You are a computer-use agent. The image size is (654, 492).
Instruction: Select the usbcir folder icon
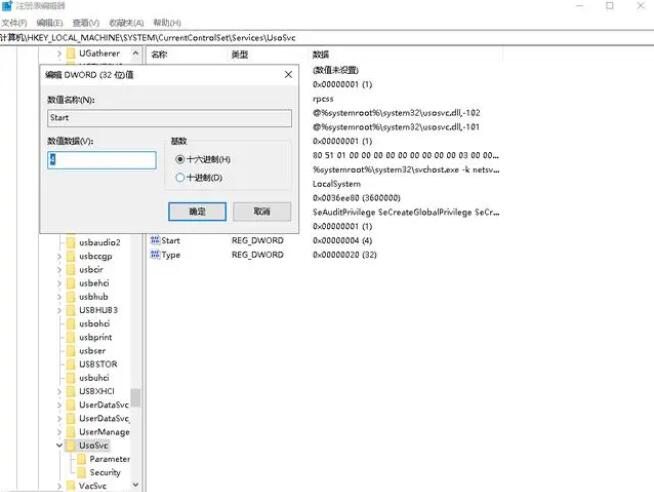(71, 270)
